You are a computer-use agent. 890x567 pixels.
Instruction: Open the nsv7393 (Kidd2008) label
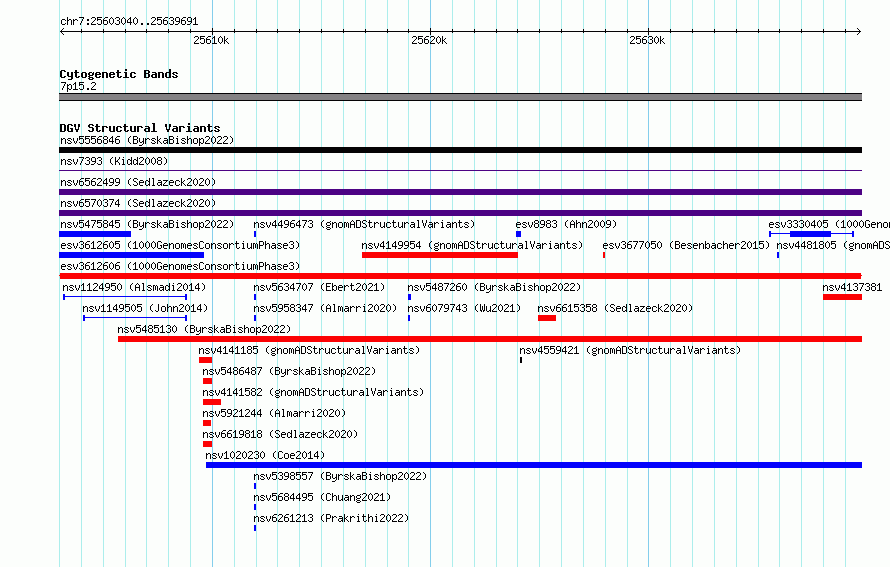pyautogui.click(x=114, y=161)
